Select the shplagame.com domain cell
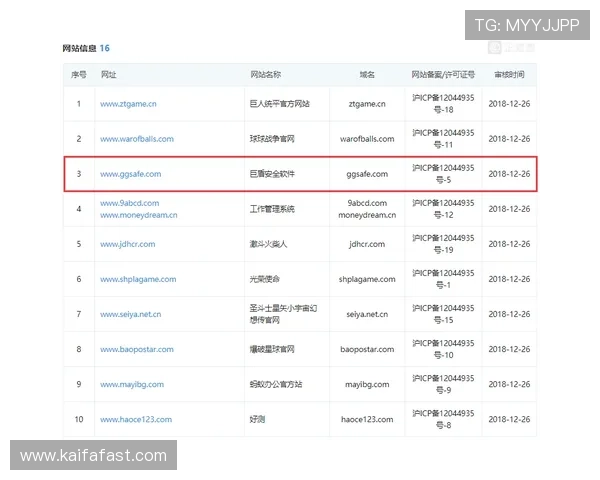Screen dimensions: 600x480 click(x=367, y=279)
